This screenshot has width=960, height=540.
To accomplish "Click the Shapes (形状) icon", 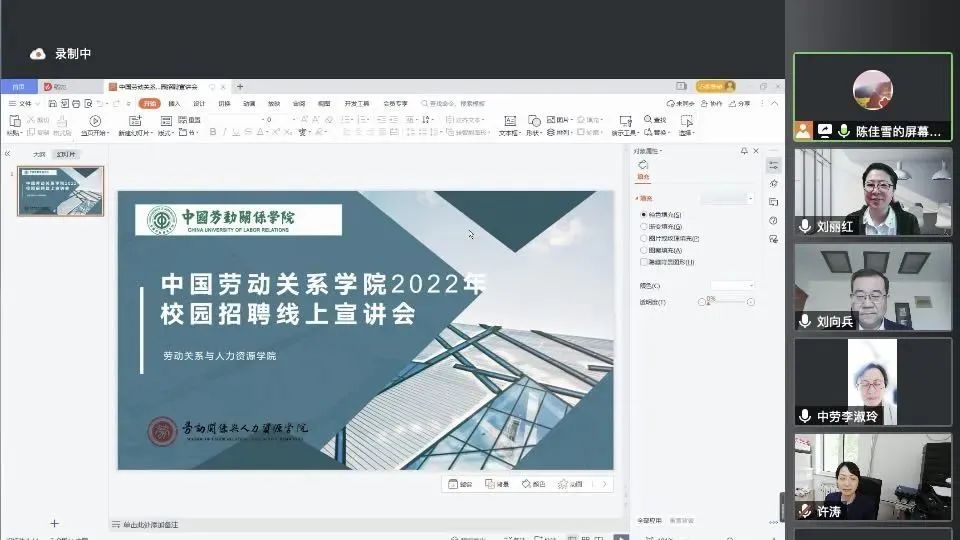I will pos(533,121).
